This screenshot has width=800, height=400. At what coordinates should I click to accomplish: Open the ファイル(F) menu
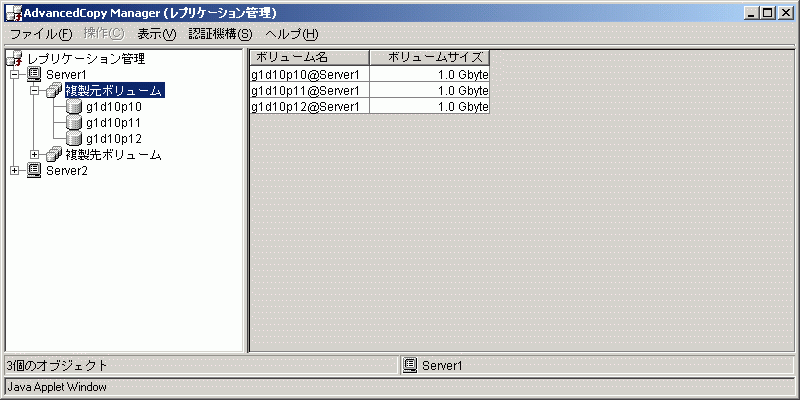[41, 34]
